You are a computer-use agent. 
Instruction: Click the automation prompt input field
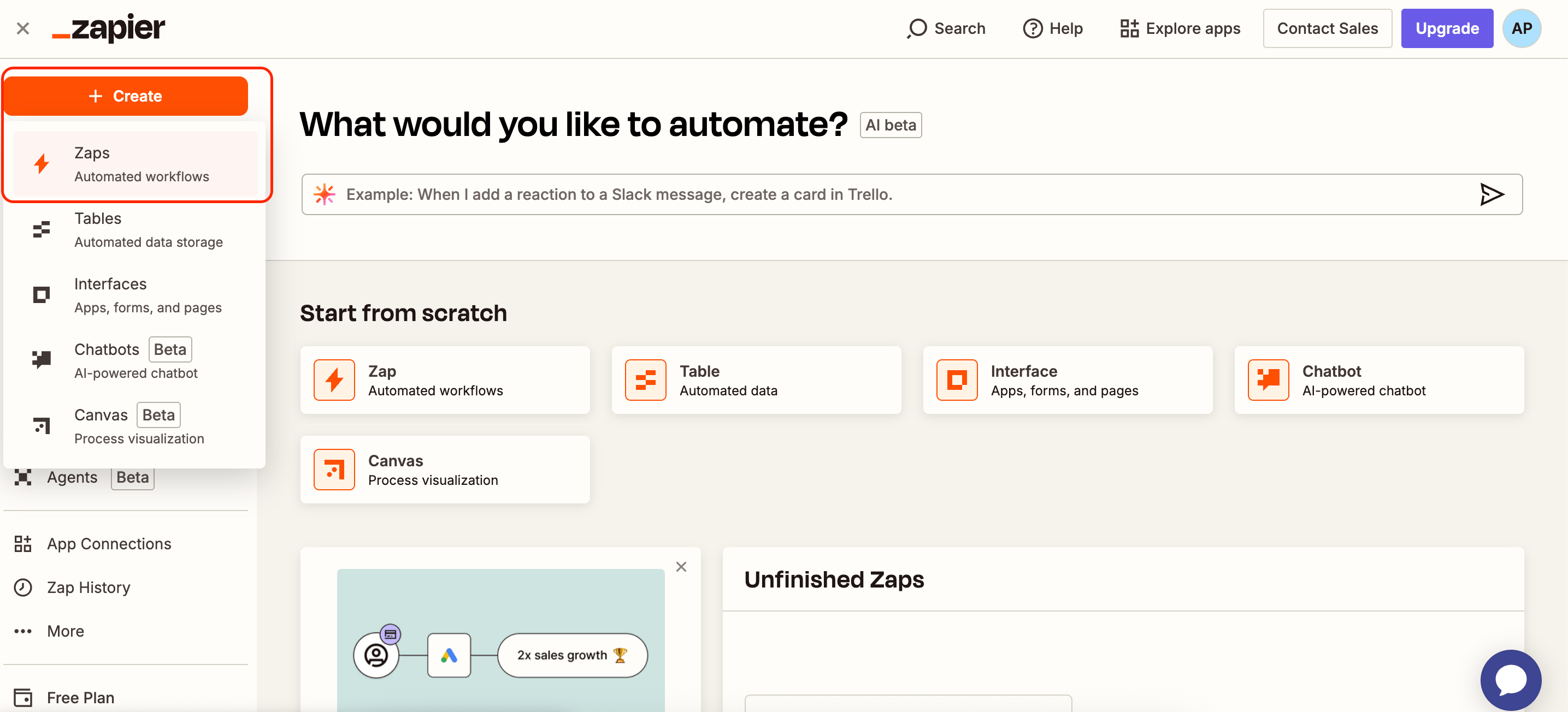[912, 195]
